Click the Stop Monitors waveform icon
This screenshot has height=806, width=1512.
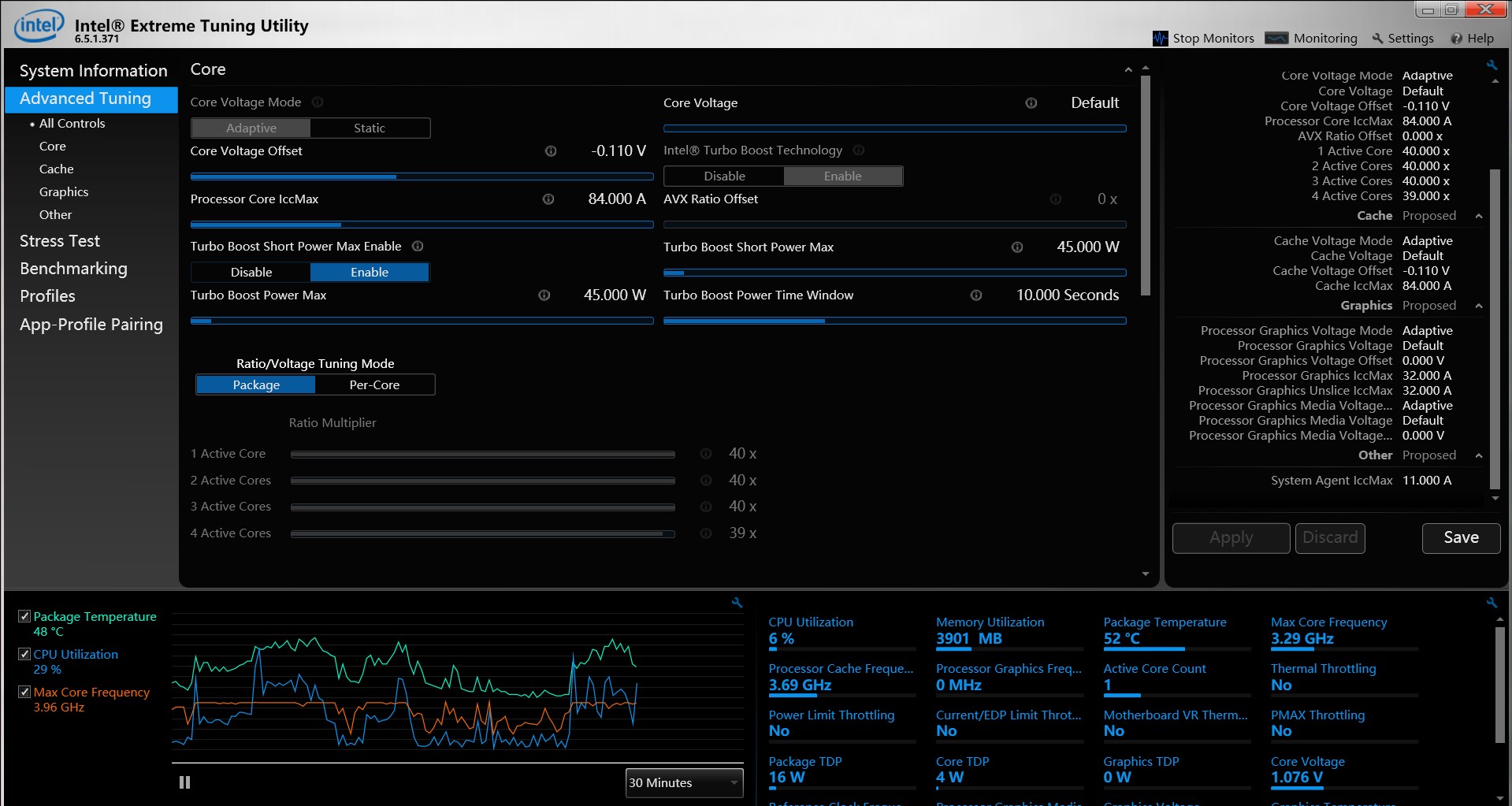tap(1160, 38)
